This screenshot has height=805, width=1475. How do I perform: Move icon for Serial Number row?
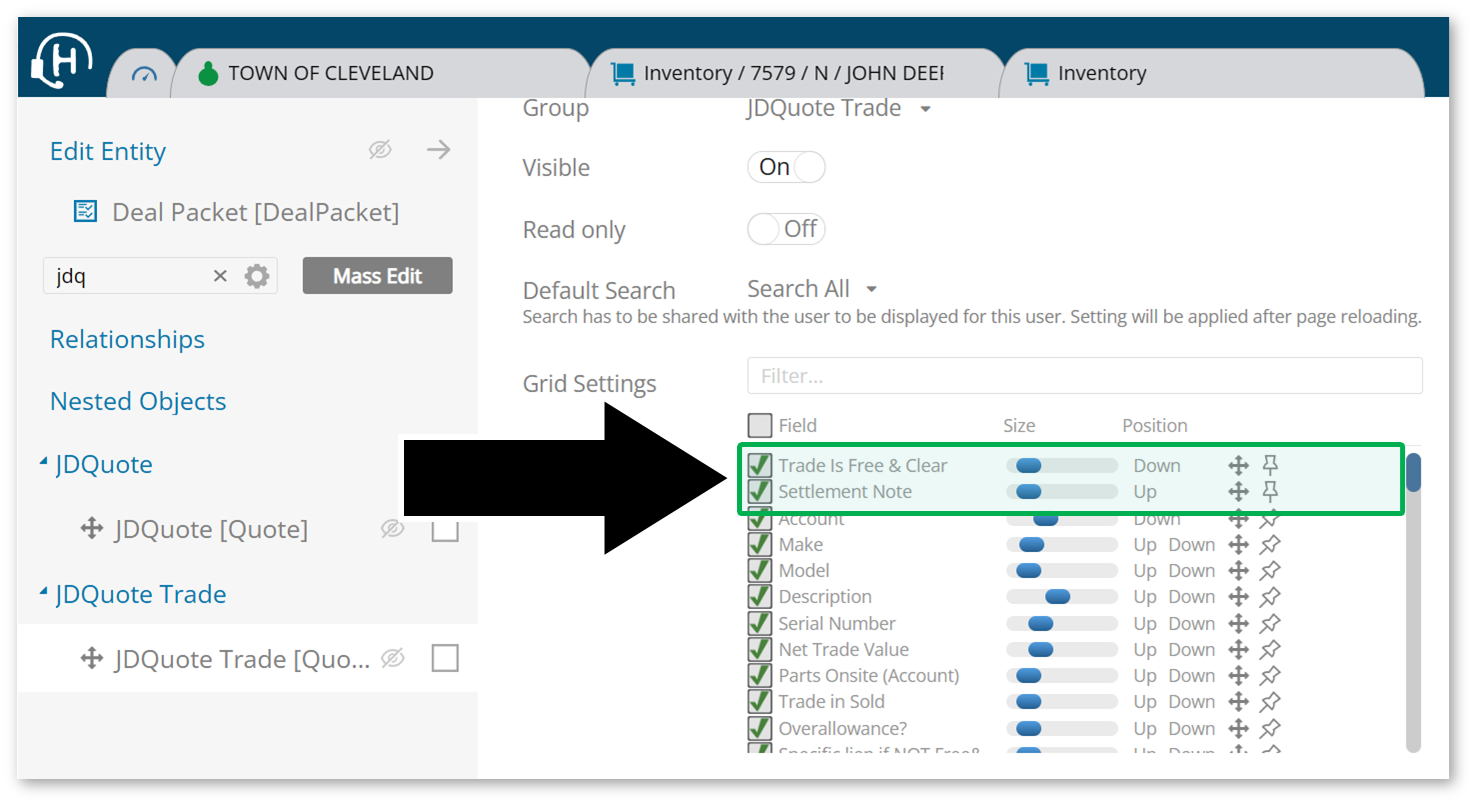pos(1238,623)
